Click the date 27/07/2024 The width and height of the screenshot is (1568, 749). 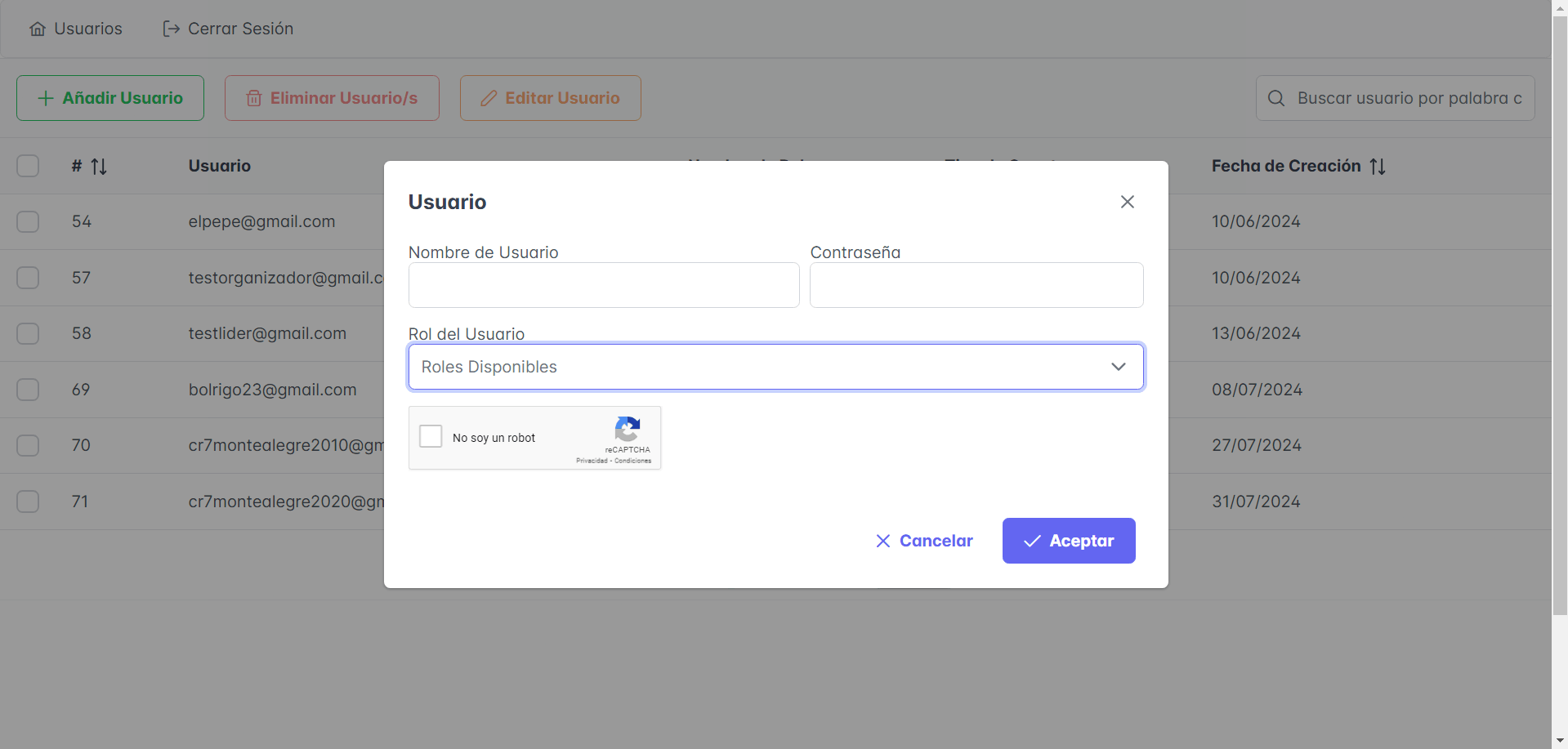(x=1257, y=445)
